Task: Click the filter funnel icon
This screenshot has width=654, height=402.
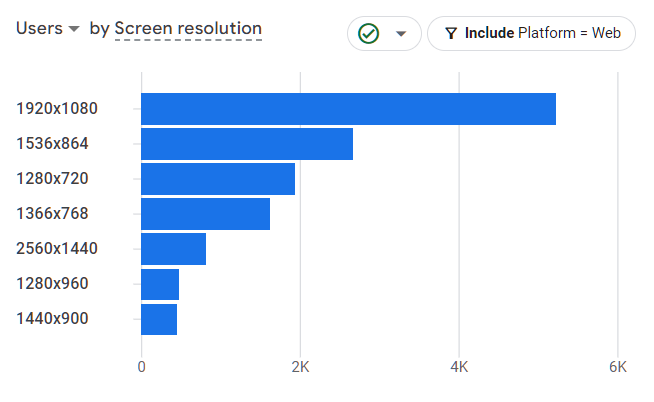Action: [x=451, y=33]
